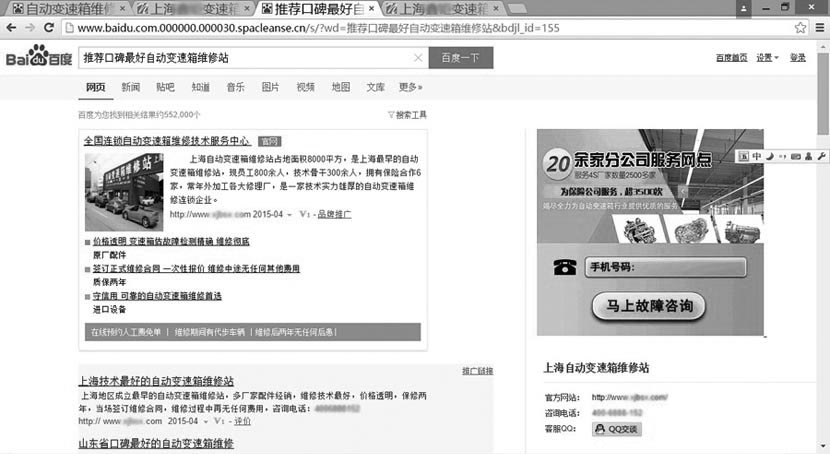Click the Baidu logo
830x454 pixels.
tap(35, 58)
